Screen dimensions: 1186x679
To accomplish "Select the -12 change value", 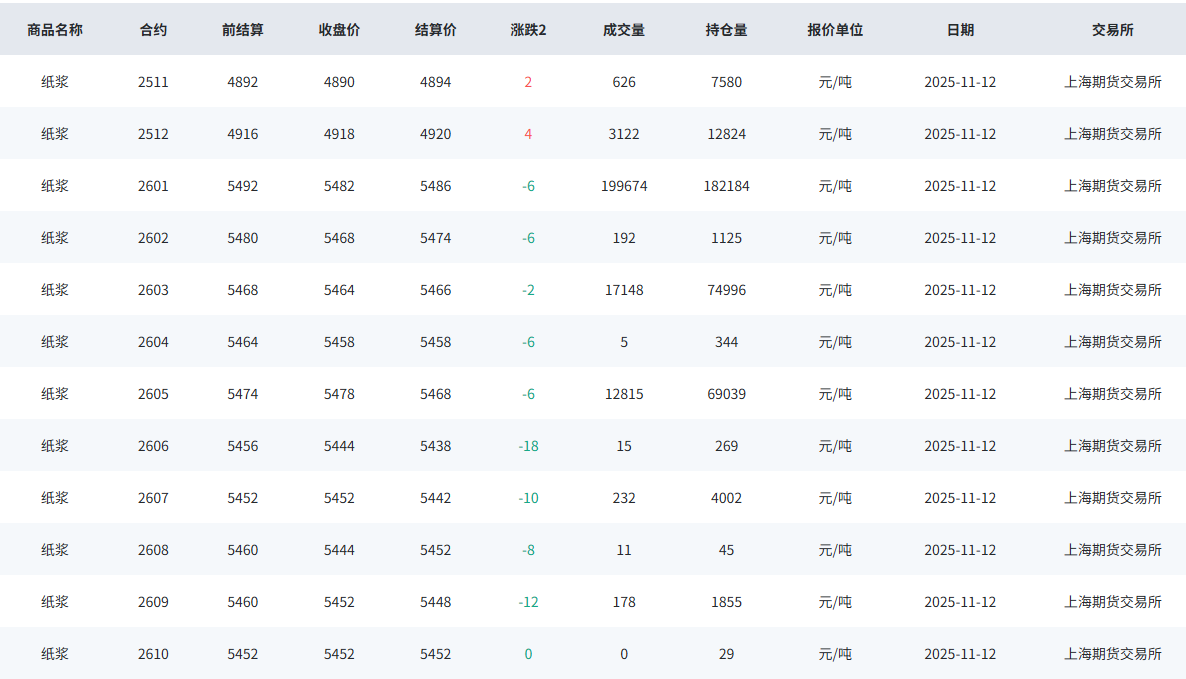I will tap(528, 602).
